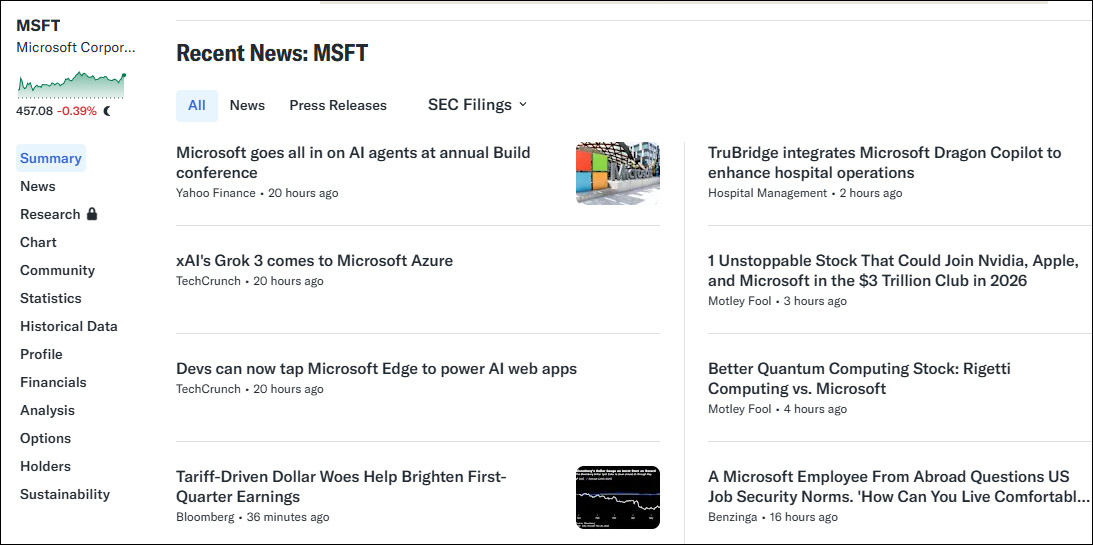Open the Microsoft Edge AI web apps story
The image size is (1093, 545).
(x=376, y=369)
